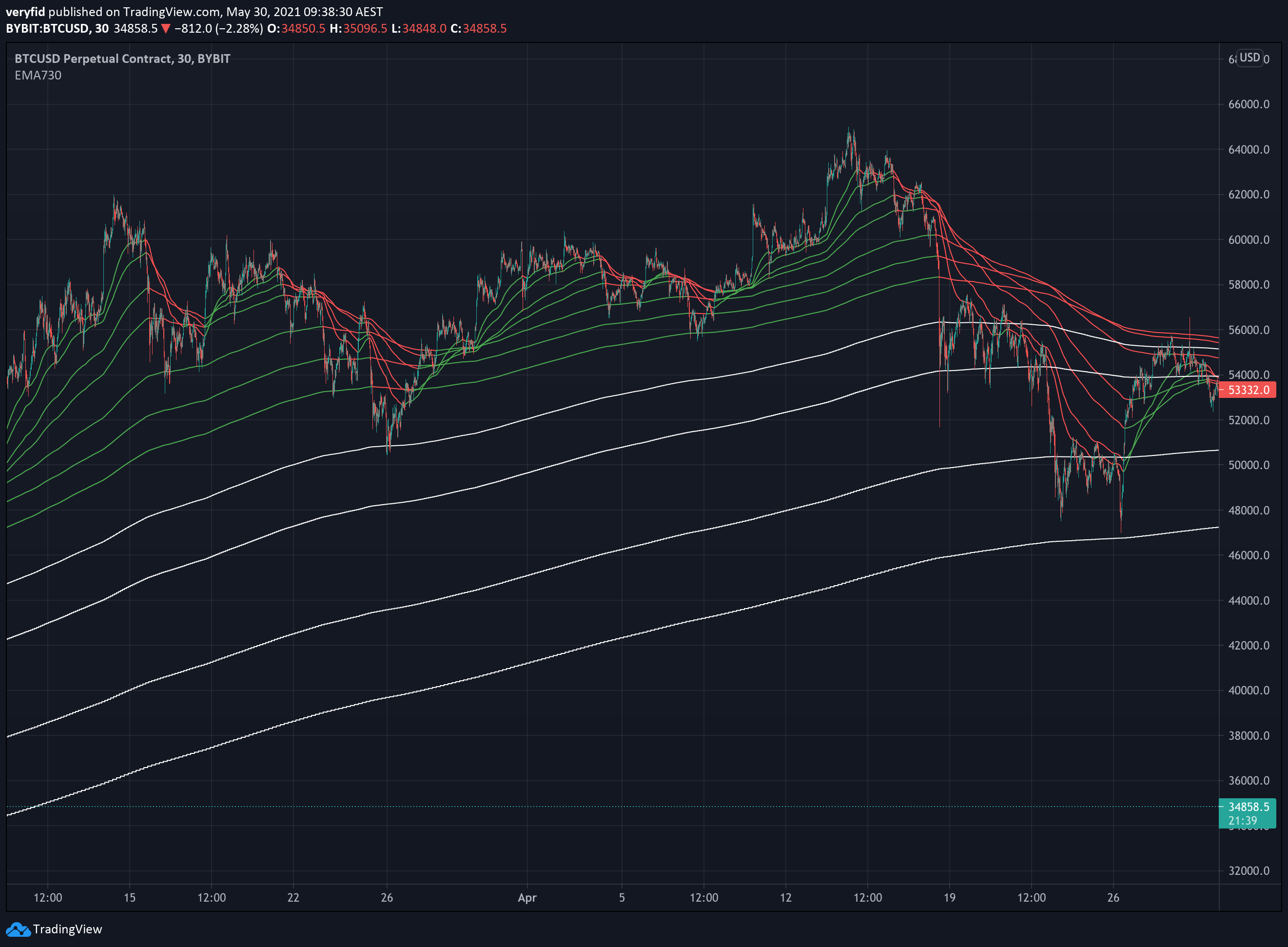The image size is (1288, 947).
Task: Click the 15 date label on time axis
Action: 130,898
